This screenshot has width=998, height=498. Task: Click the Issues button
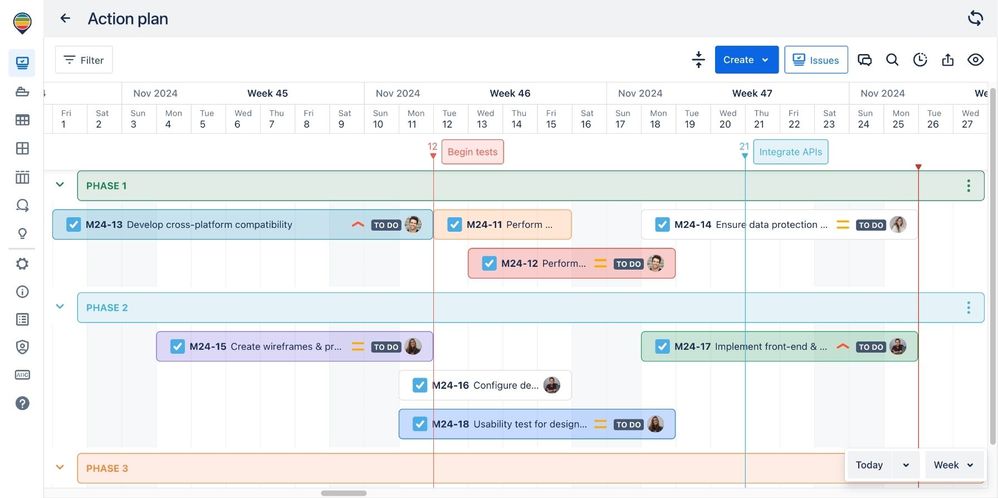pyautogui.click(x=816, y=60)
